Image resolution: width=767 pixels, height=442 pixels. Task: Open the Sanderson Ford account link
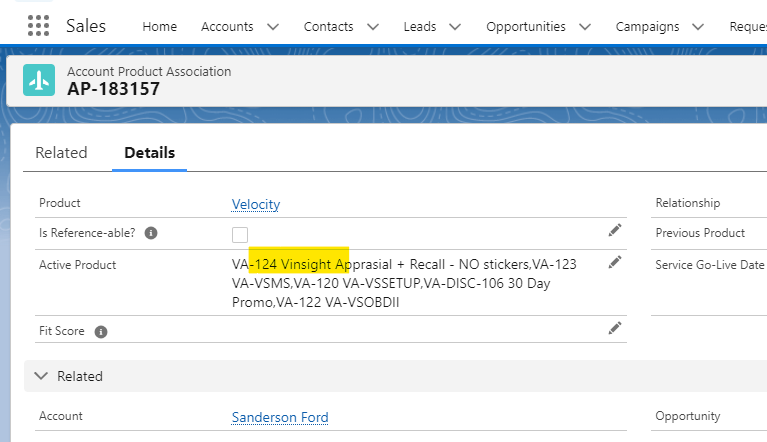(280, 417)
